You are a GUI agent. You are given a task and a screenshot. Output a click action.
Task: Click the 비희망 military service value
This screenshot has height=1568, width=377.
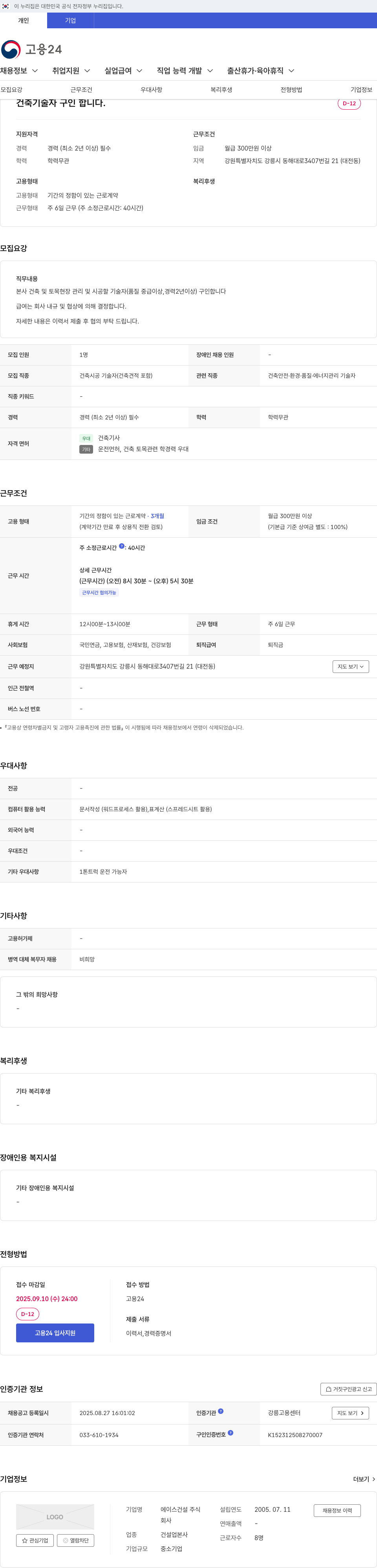(x=87, y=959)
